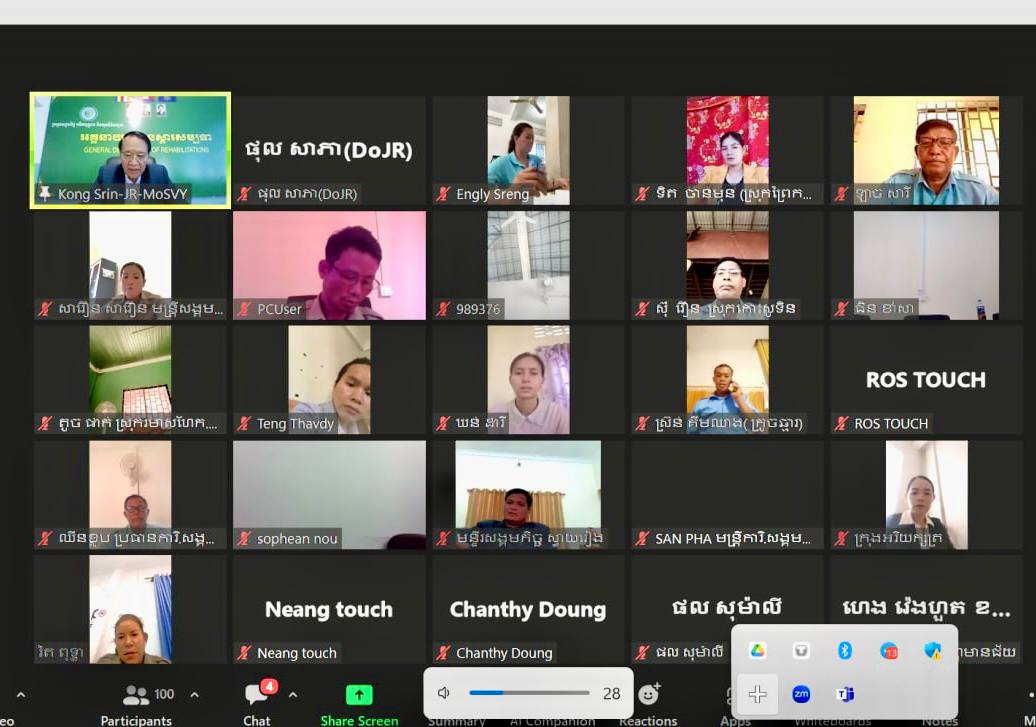Click the green Share Screen button
The height and width of the screenshot is (727, 1036).
click(359, 701)
